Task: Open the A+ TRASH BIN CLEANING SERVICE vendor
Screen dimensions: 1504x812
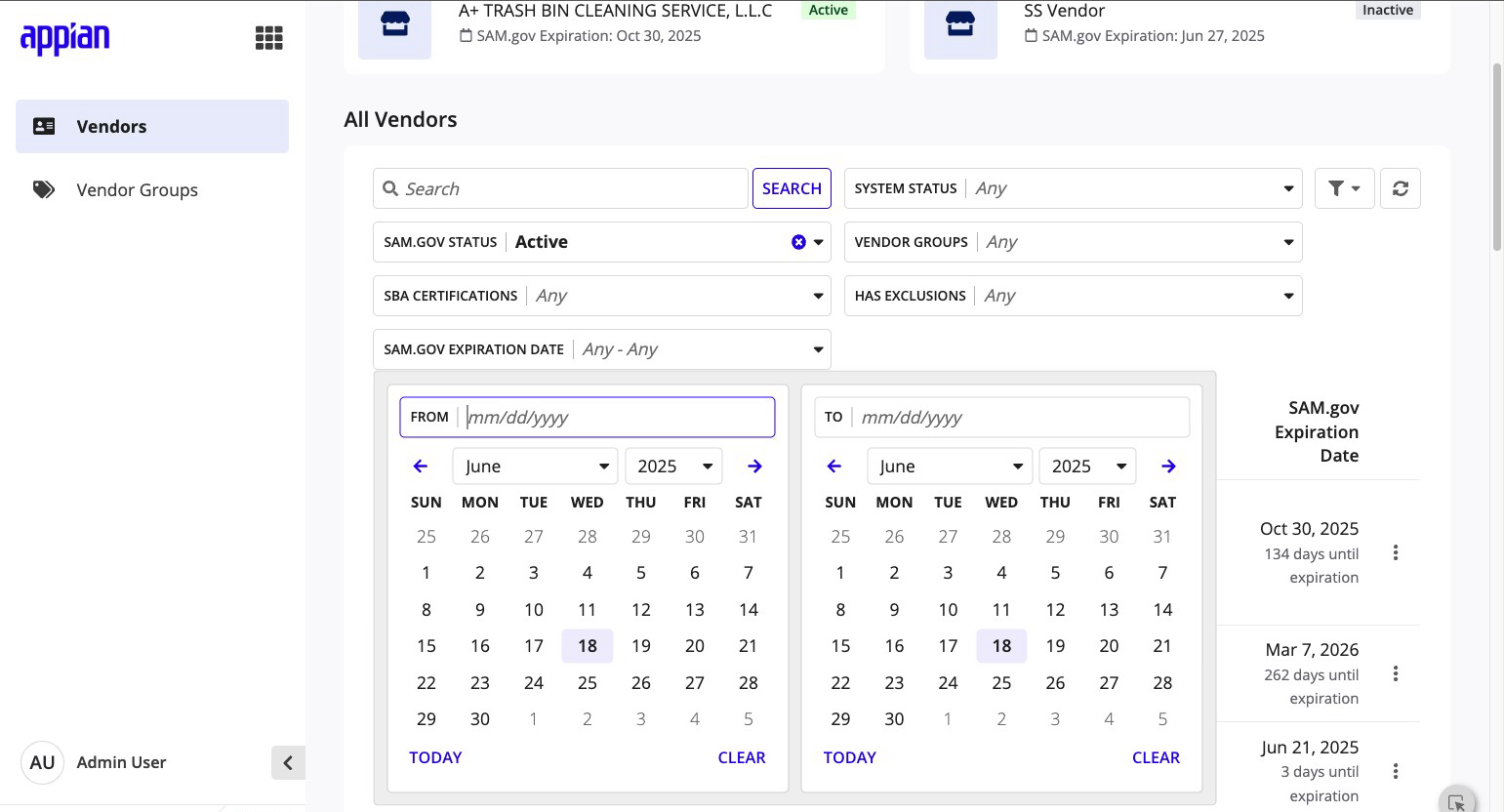Action: click(x=615, y=12)
